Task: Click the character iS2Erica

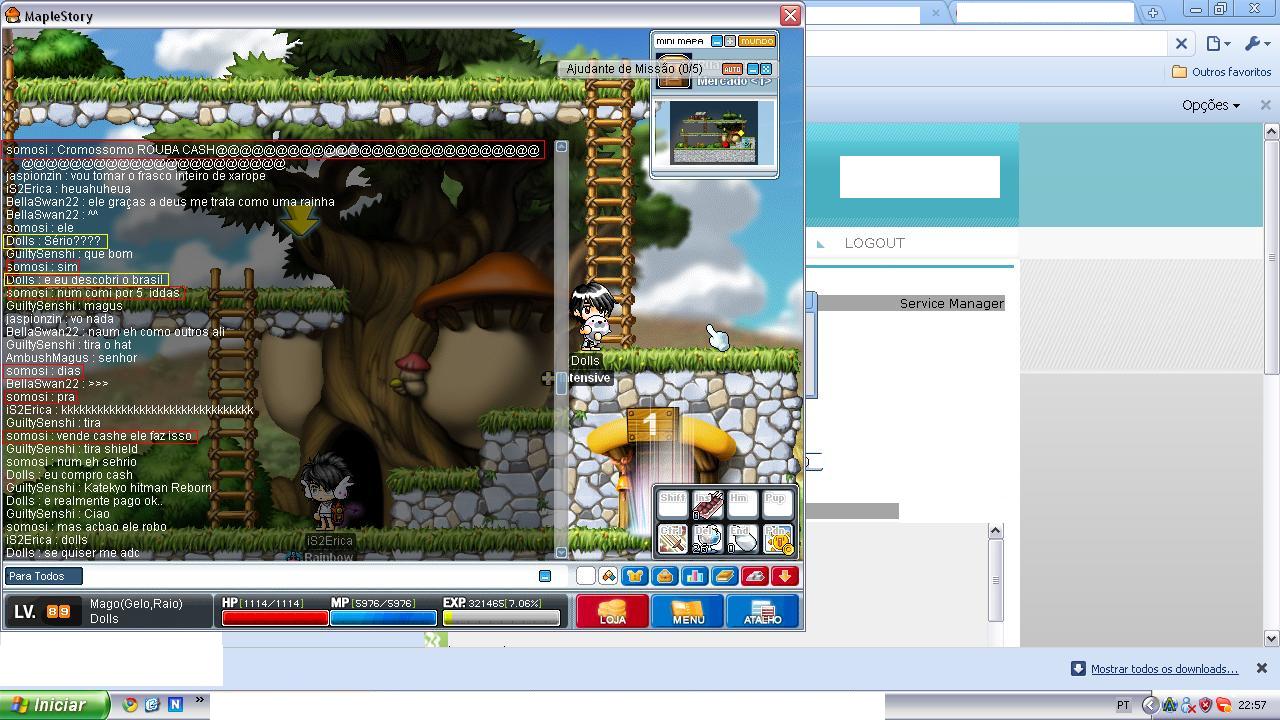Action: [328, 492]
